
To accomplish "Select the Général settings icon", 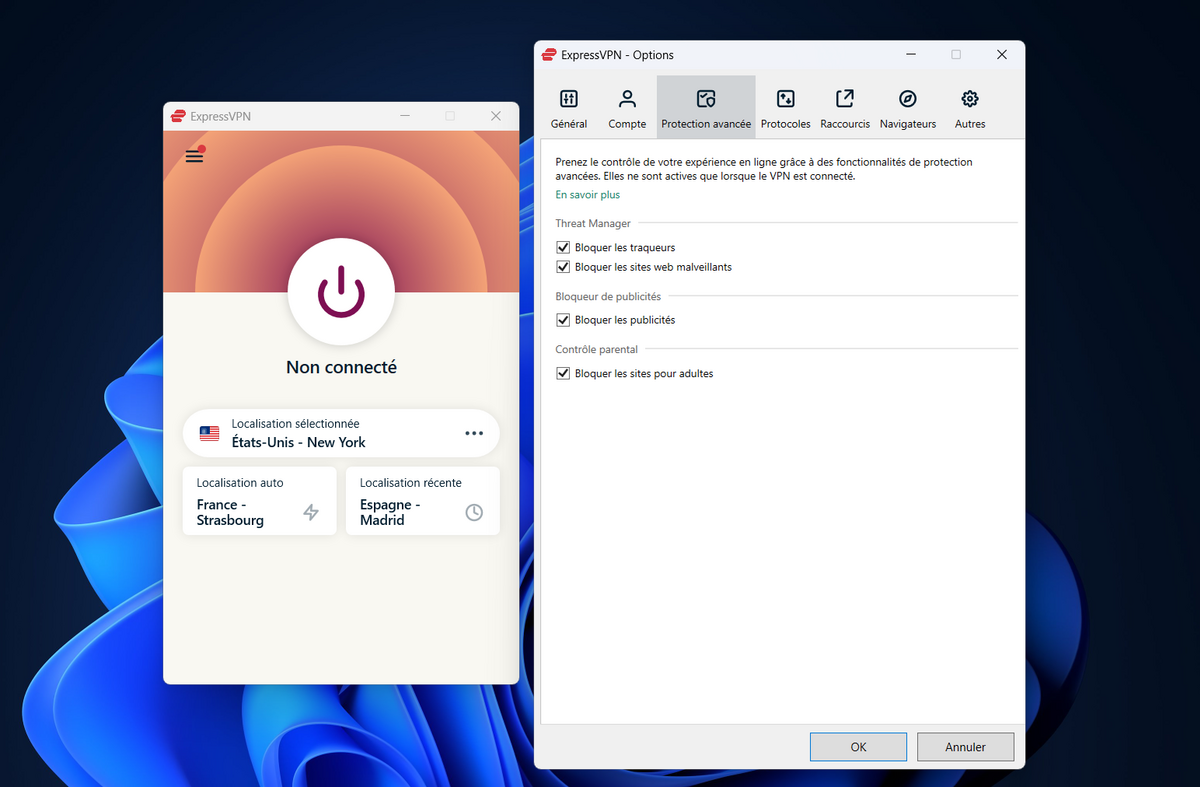I will [568, 106].
